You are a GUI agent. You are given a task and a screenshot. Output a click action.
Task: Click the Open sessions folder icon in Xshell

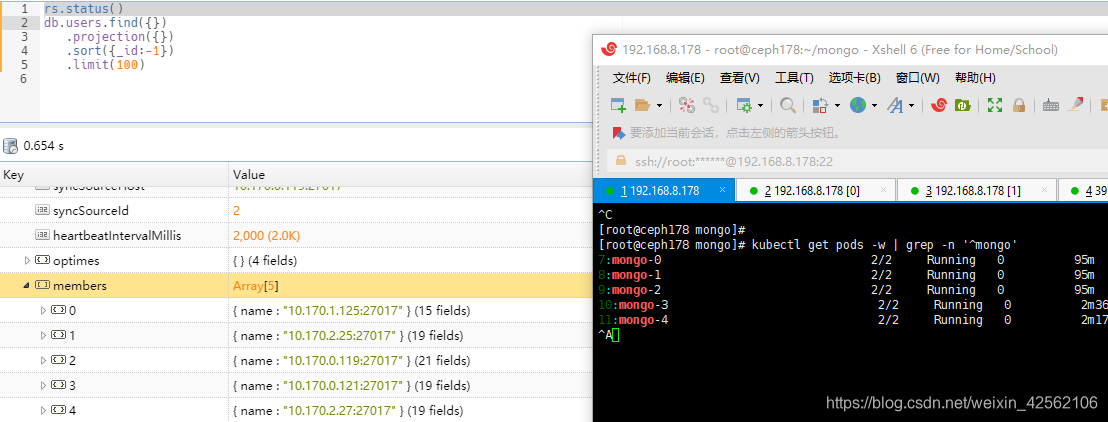pyautogui.click(x=642, y=105)
